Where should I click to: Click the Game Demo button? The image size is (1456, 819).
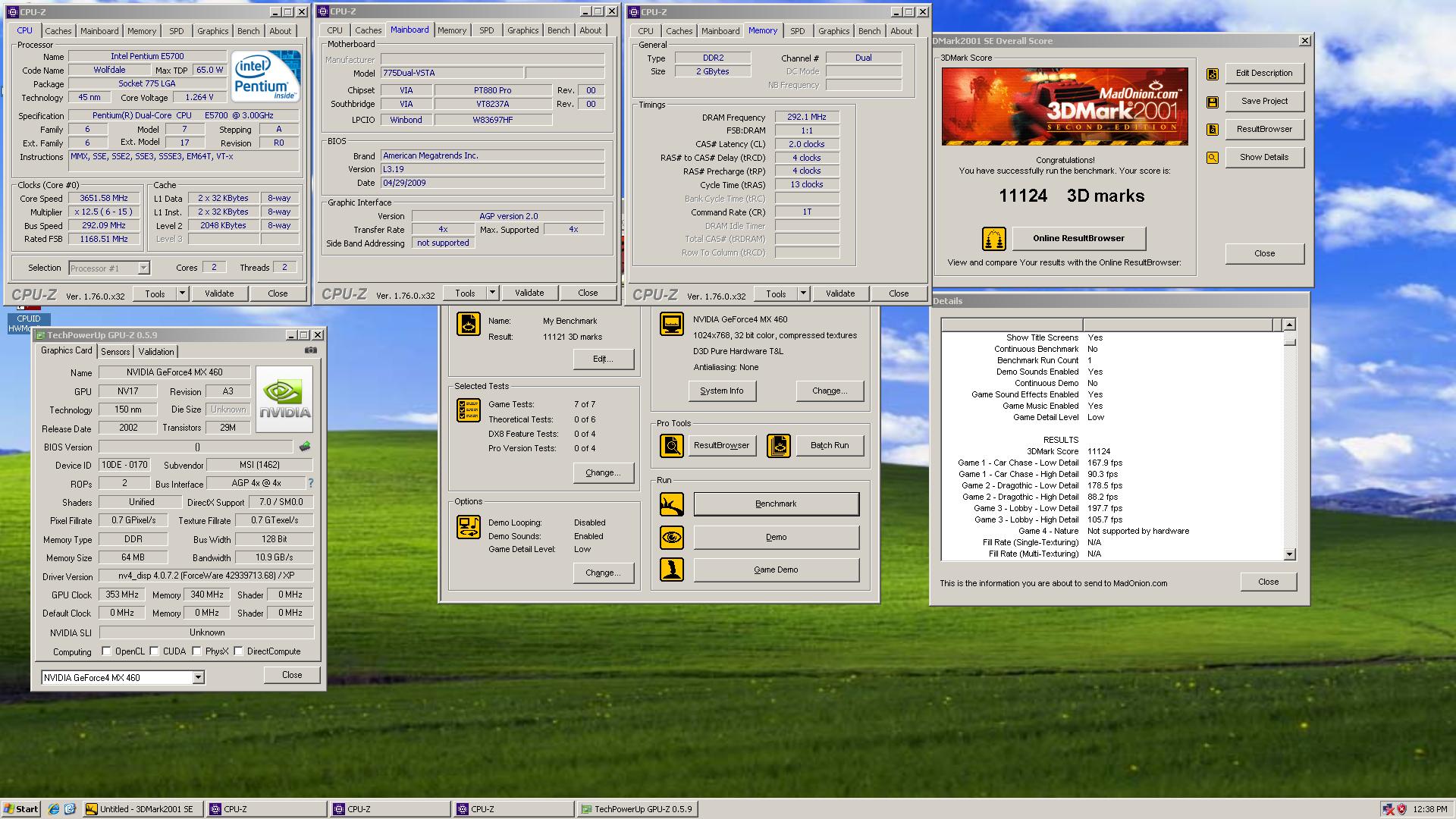[x=776, y=570]
